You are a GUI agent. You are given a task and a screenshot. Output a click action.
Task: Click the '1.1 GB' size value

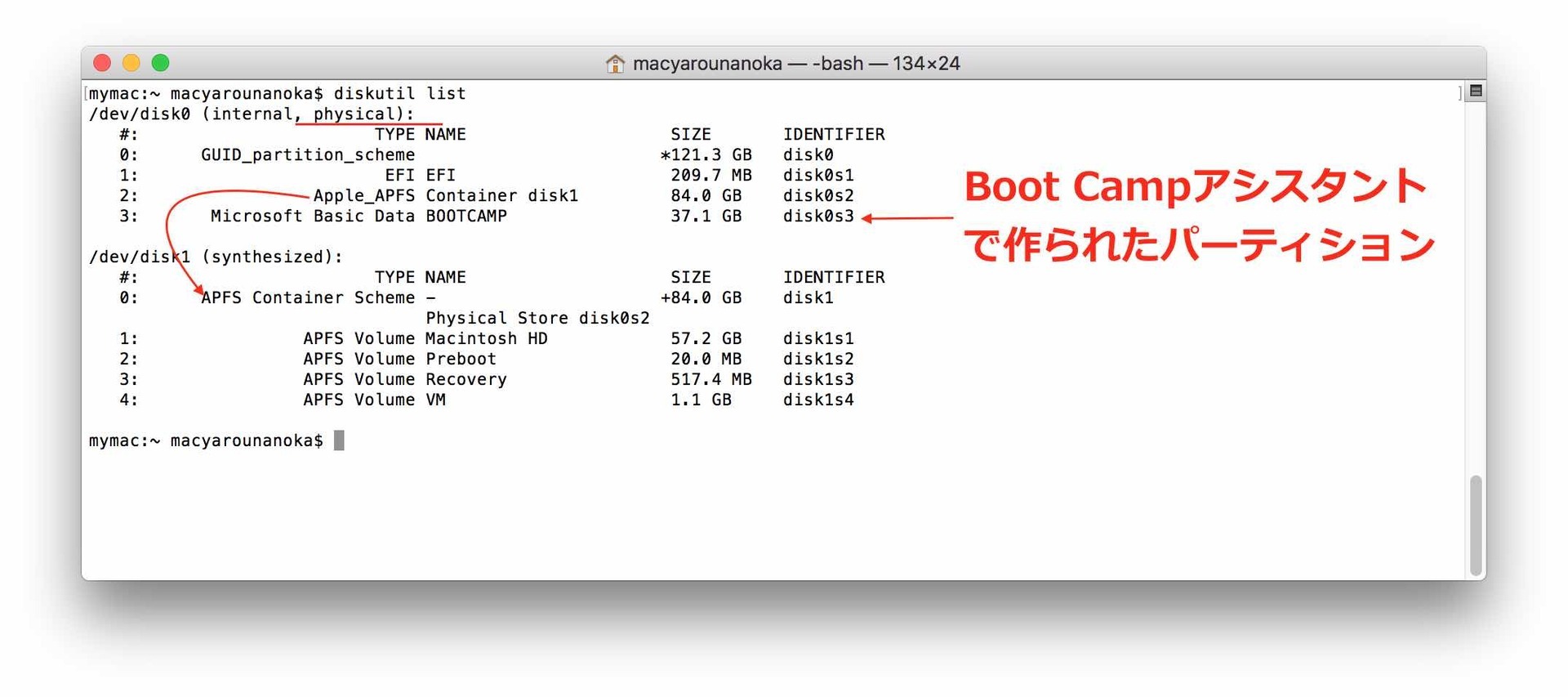click(x=702, y=400)
